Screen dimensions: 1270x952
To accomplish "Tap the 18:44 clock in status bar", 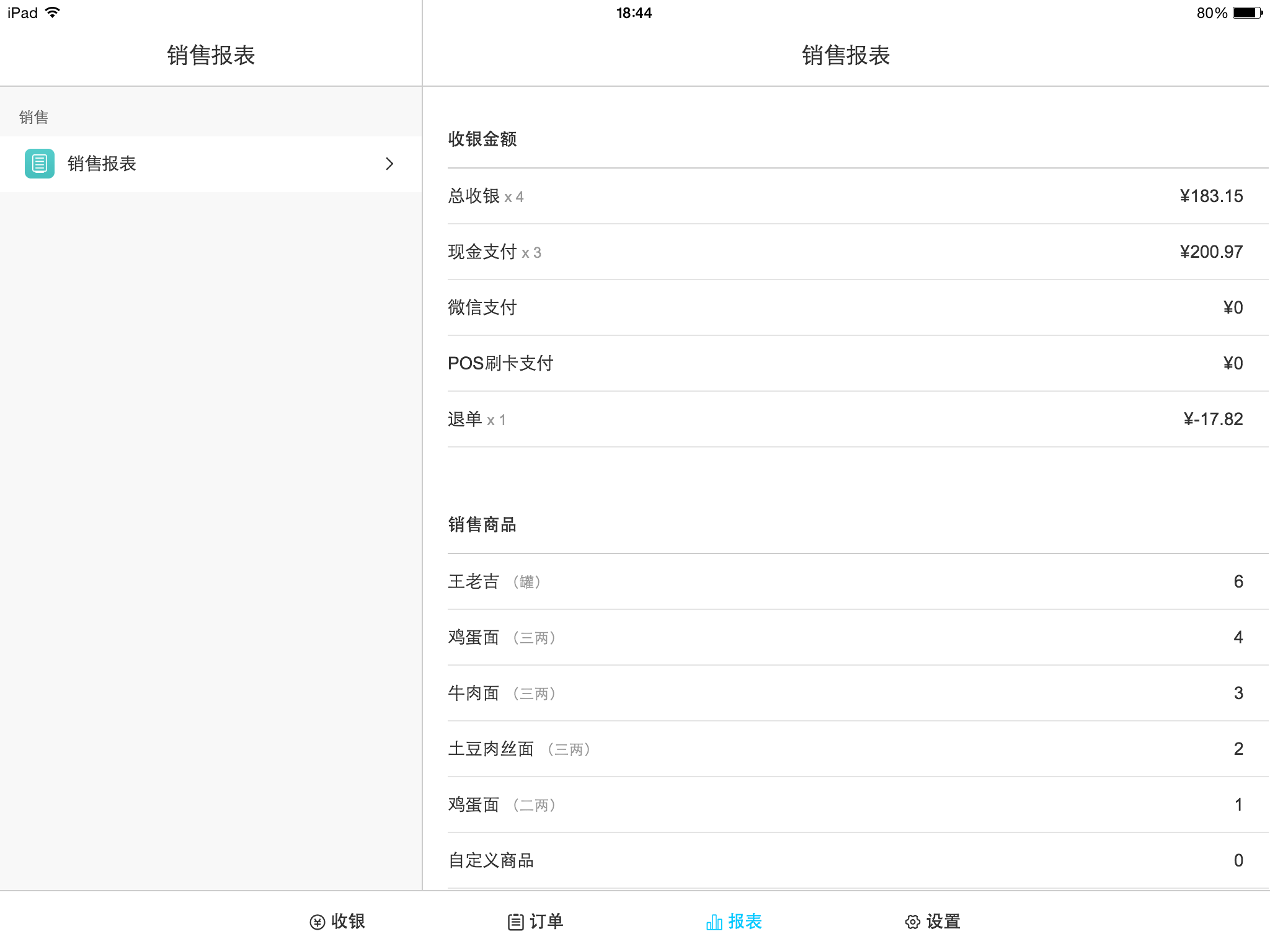I will [634, 13].
